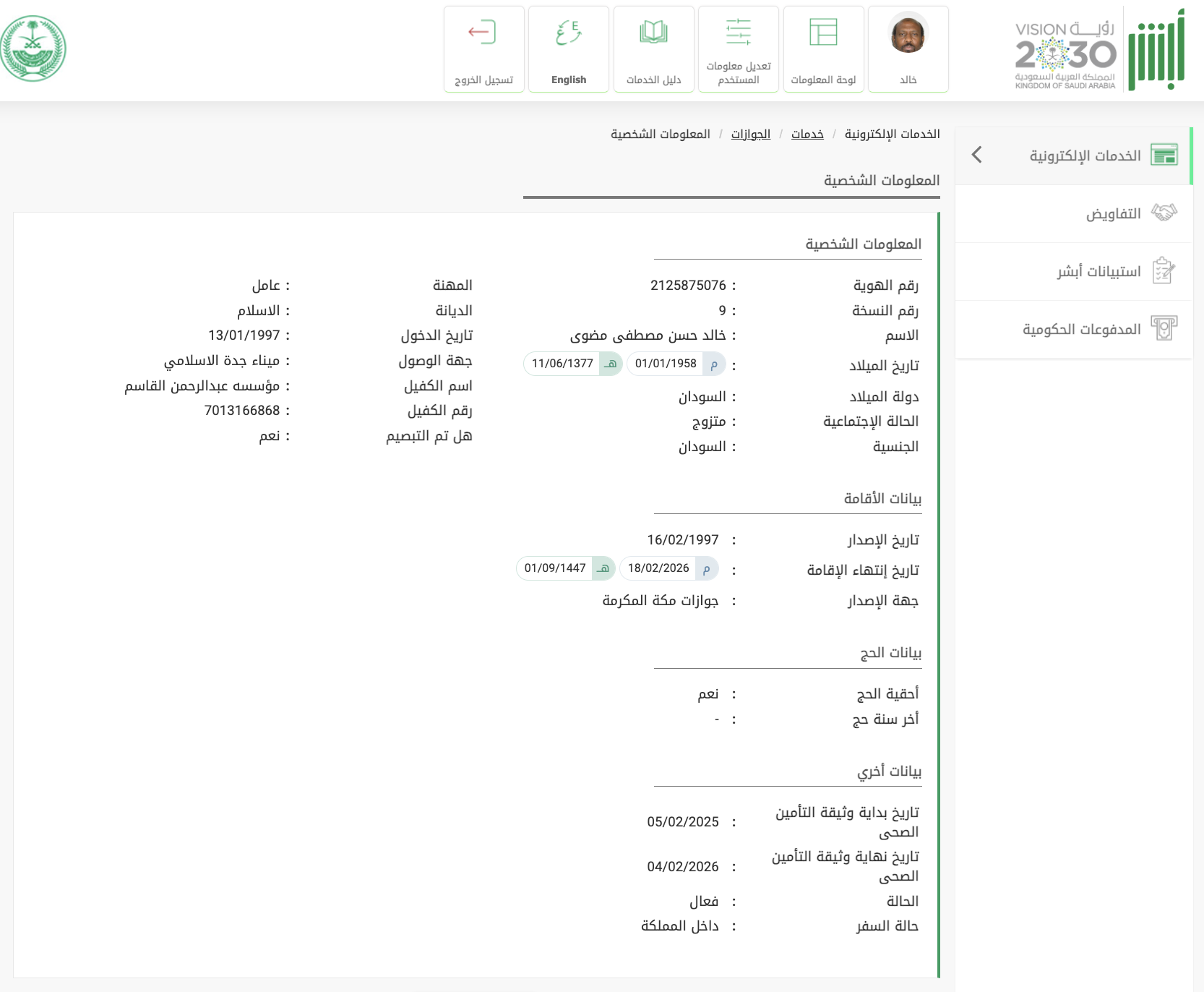Open استبيانات أبشر surveys sidebar item
1204x992 pixels.
[1098, 272]
